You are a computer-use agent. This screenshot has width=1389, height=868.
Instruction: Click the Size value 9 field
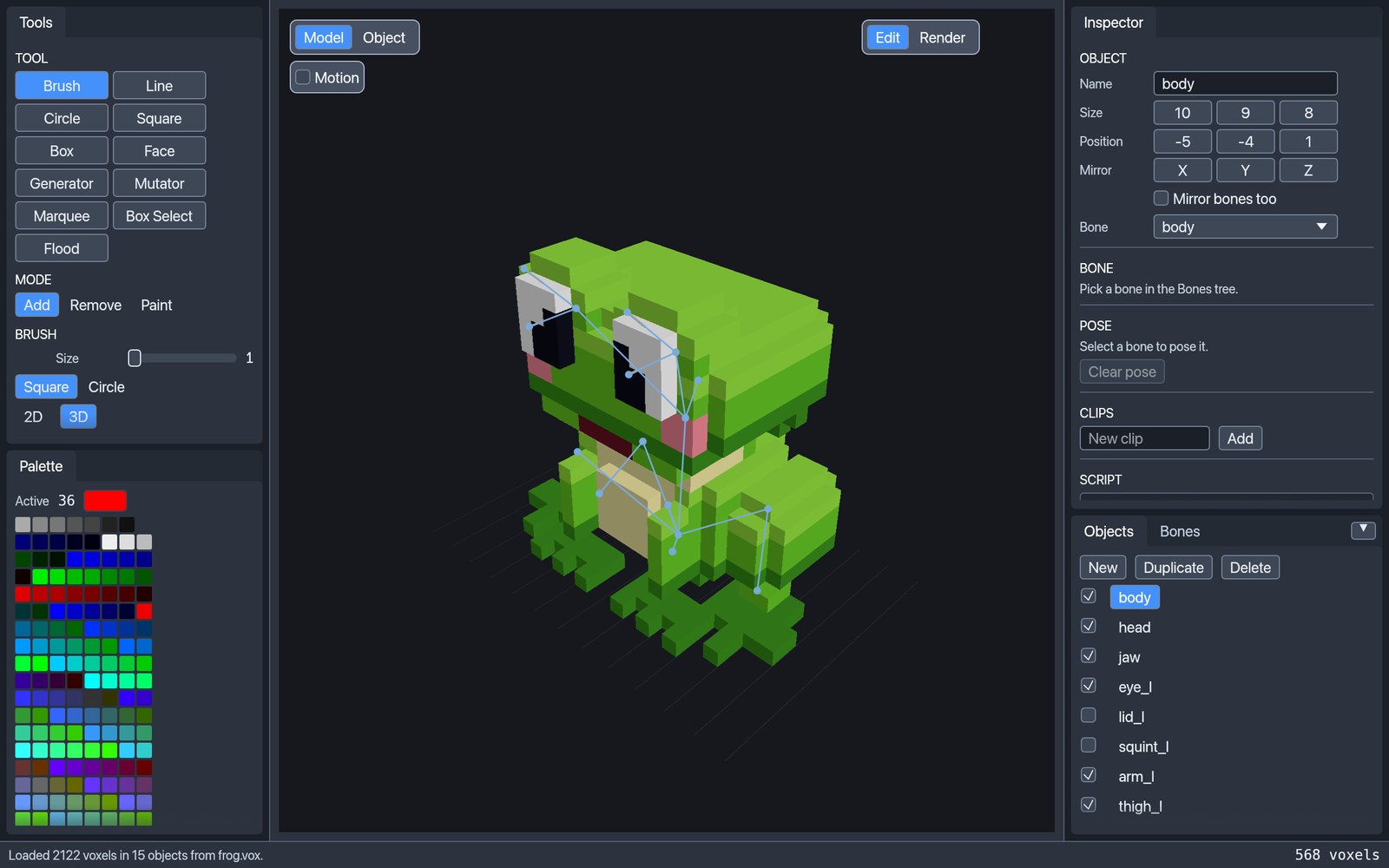coord(1245,113)
